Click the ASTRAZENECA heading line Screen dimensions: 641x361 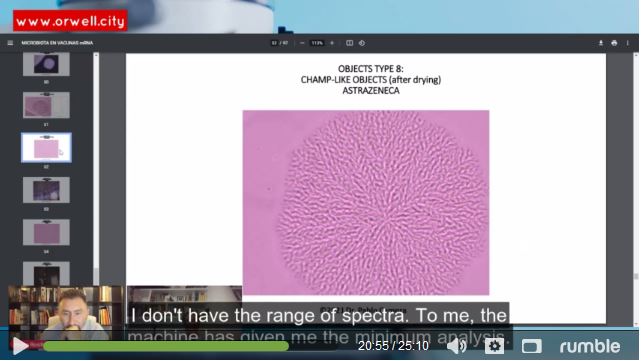pos(371,91)
